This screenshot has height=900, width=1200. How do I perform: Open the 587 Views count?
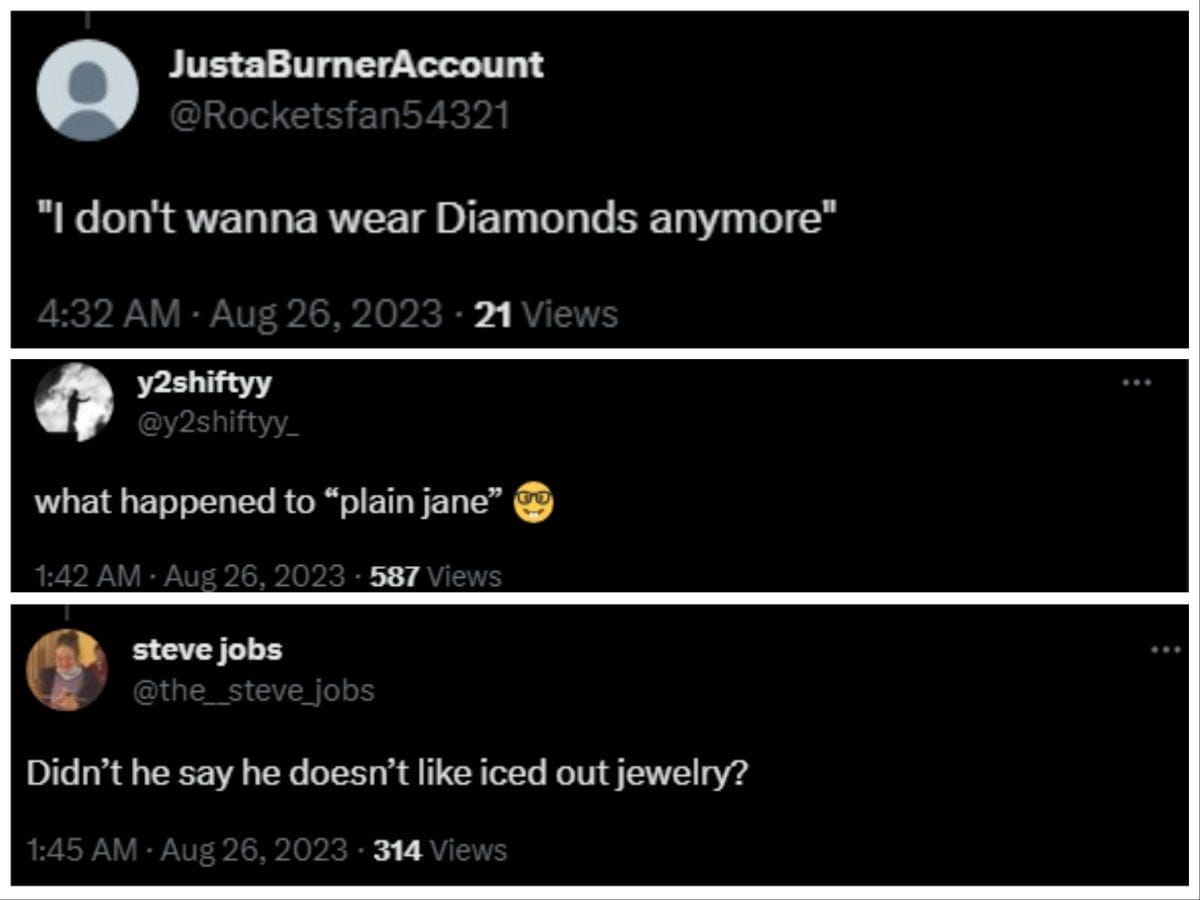[435, 576]
